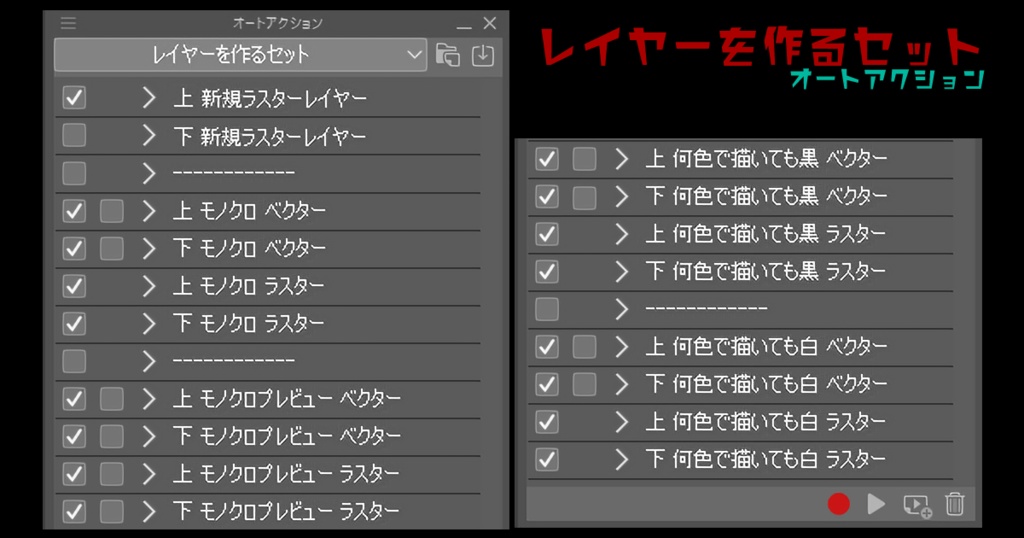
Task: Expand the 下 モノクロプレビュー ラスター action
Action: coord(150,511)
